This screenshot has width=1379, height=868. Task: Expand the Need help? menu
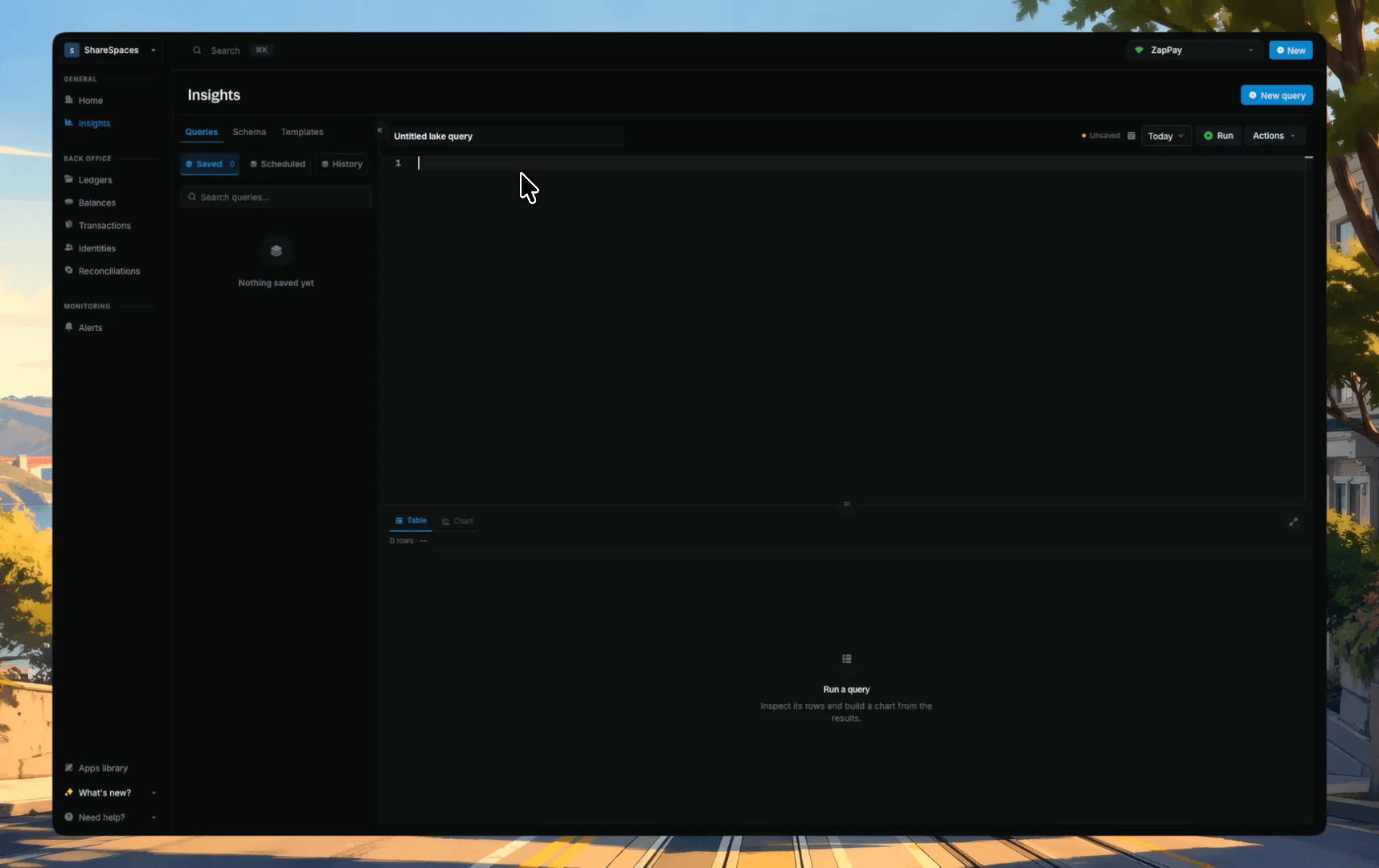(110, 817)
